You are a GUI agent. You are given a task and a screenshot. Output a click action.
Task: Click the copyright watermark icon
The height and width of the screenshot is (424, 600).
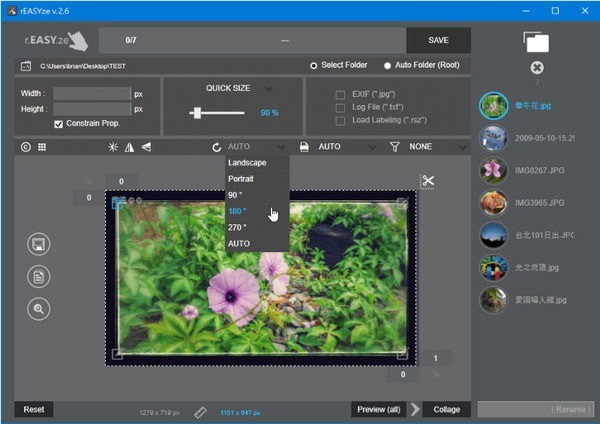click(x=25, y=147)
